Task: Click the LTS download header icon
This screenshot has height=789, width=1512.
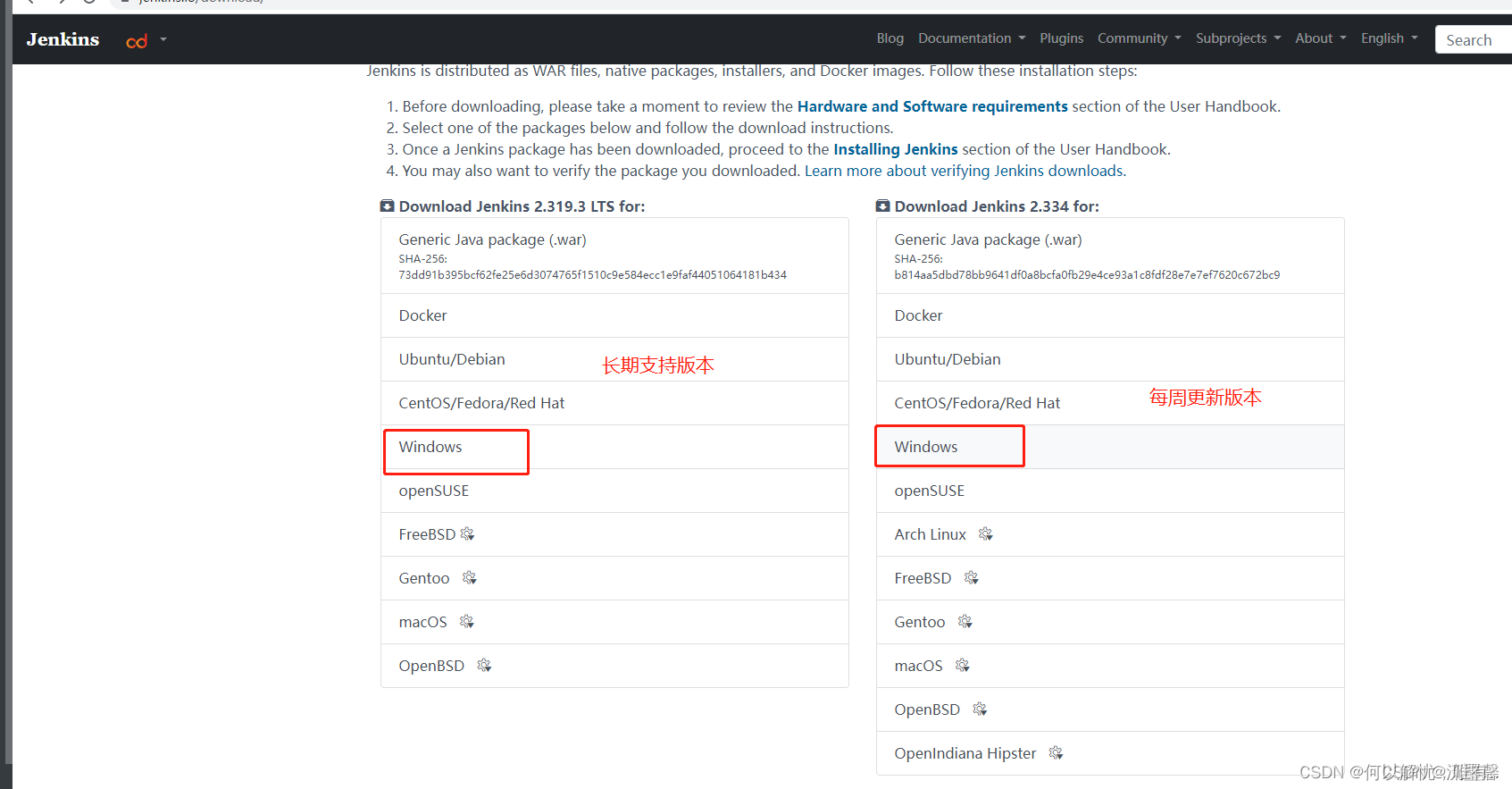Action: click(388, 206)
